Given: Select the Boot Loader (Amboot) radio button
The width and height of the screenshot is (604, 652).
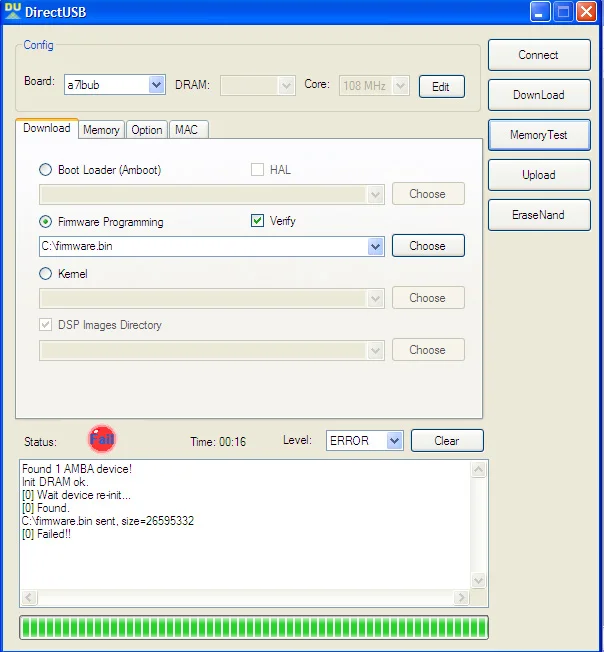Looking at the screenshot, I should [45, 170].
